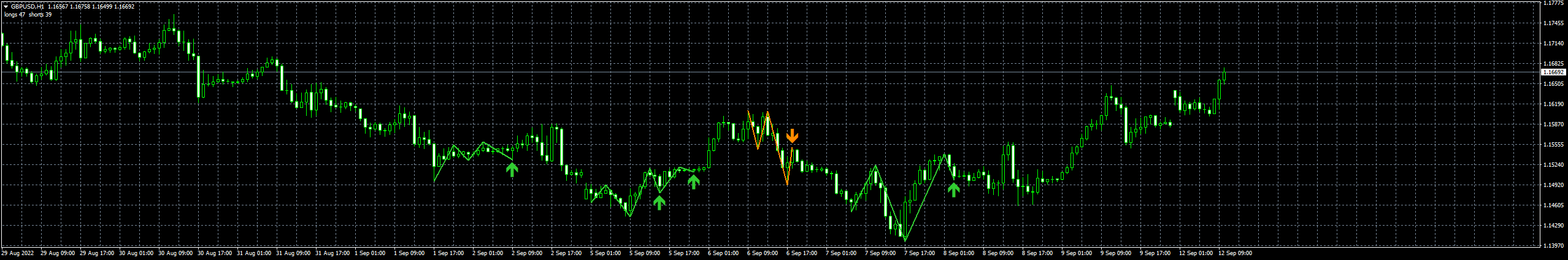Click the '31 Aug 17:00' time axis label
Screen dimensions: 1568x260
click(332, 253)
